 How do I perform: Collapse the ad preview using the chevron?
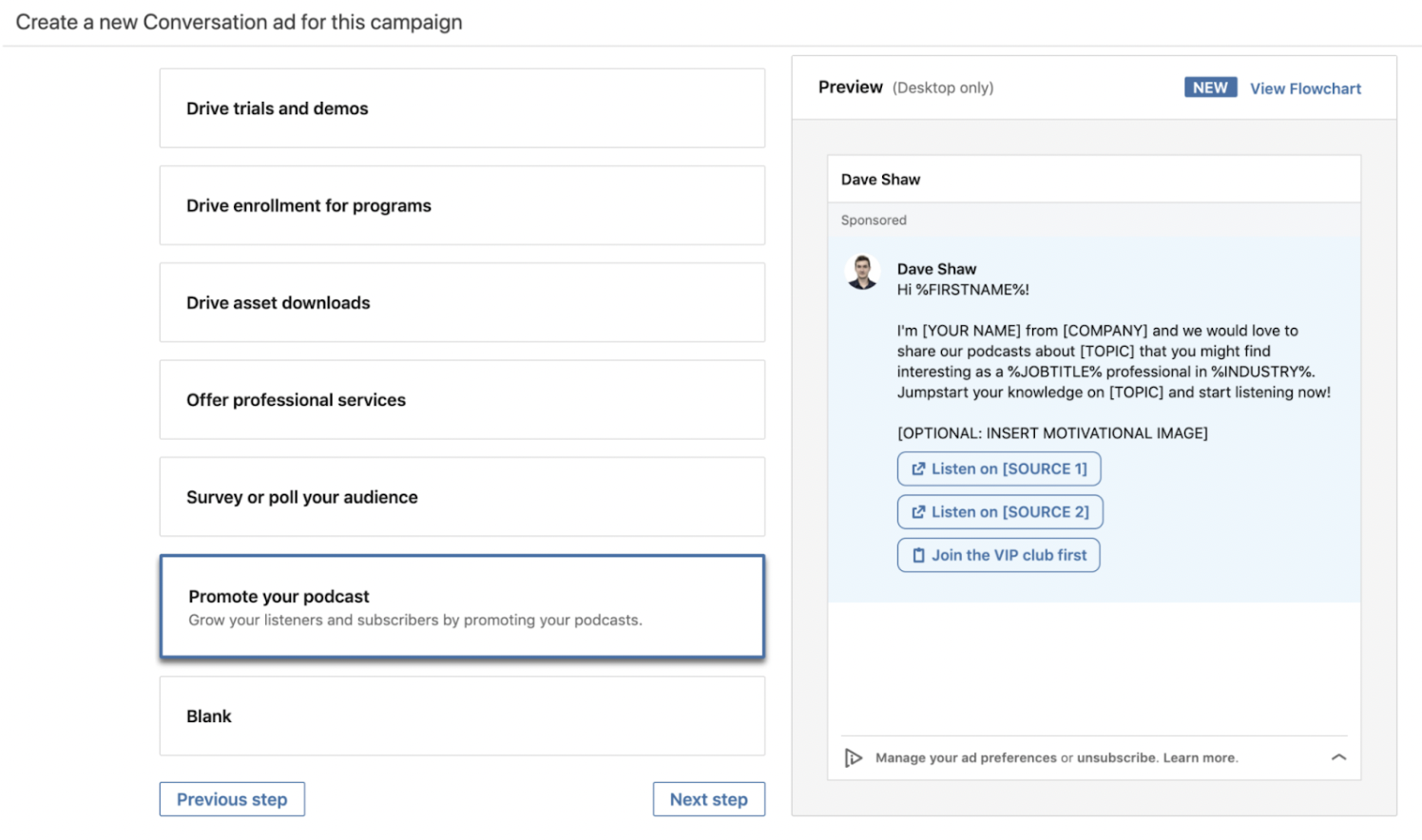click(1338, 756)
